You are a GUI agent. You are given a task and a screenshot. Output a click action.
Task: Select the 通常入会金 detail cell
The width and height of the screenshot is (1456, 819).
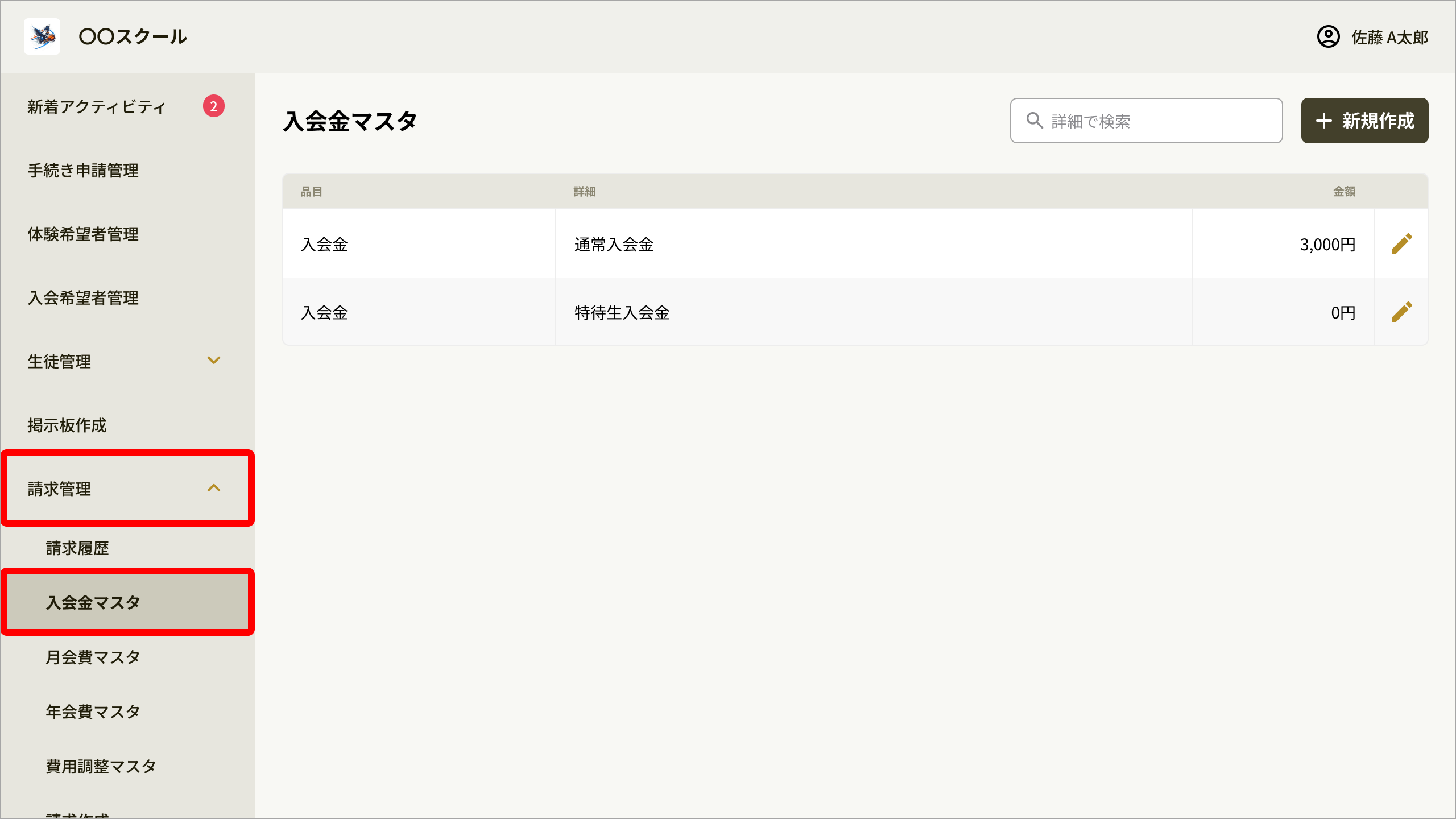tap(874, 243)
